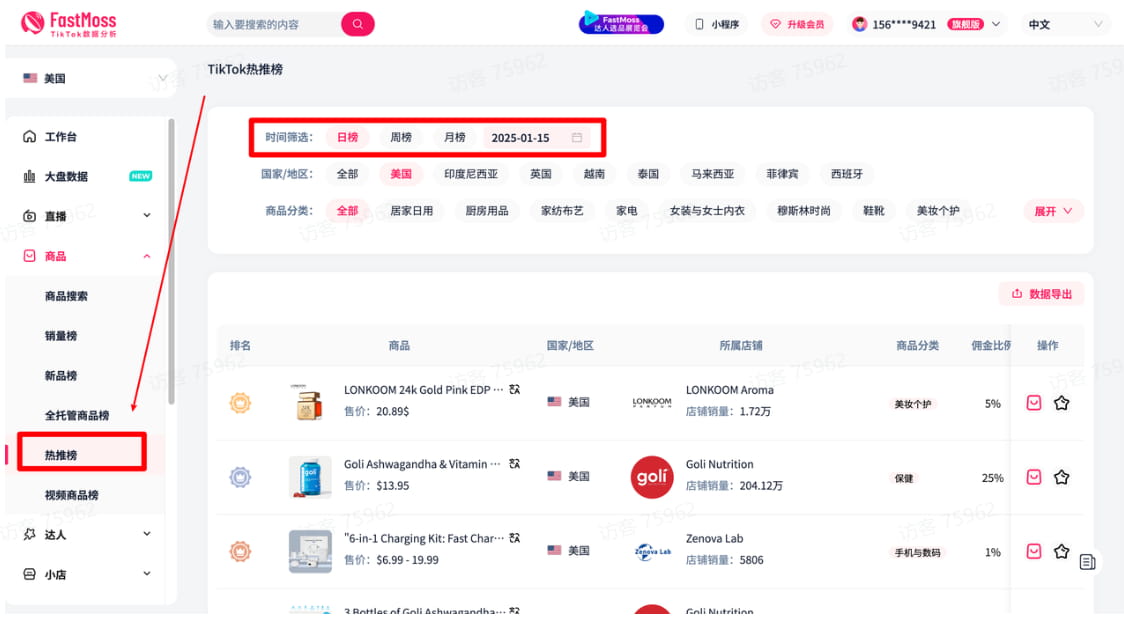Open the floating notes icon at right edge

tap(1088, 562)
